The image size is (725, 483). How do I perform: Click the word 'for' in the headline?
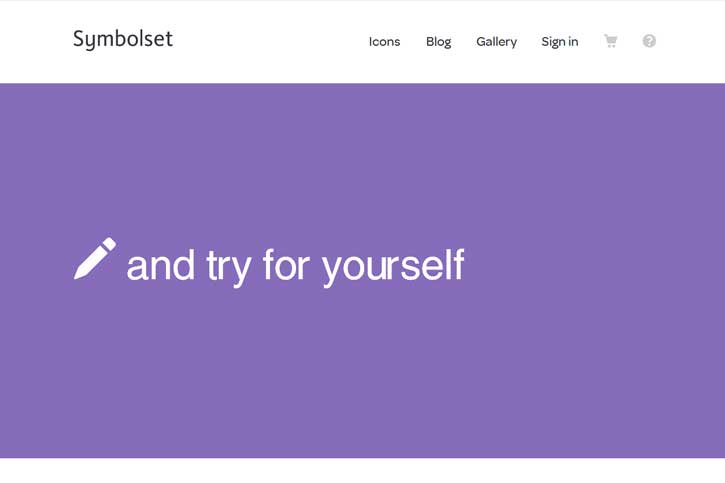coord(286,264)
